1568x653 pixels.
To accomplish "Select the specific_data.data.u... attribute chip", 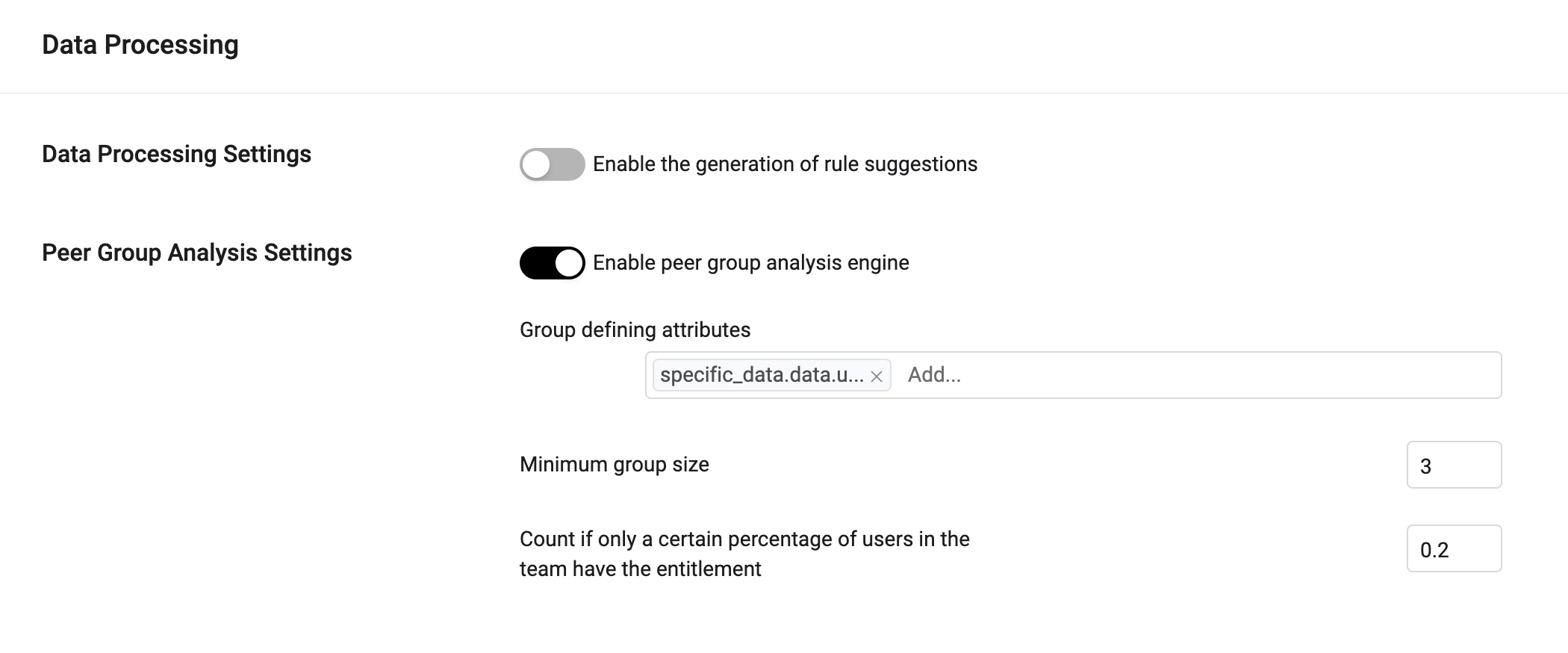I will coord(758,375).
